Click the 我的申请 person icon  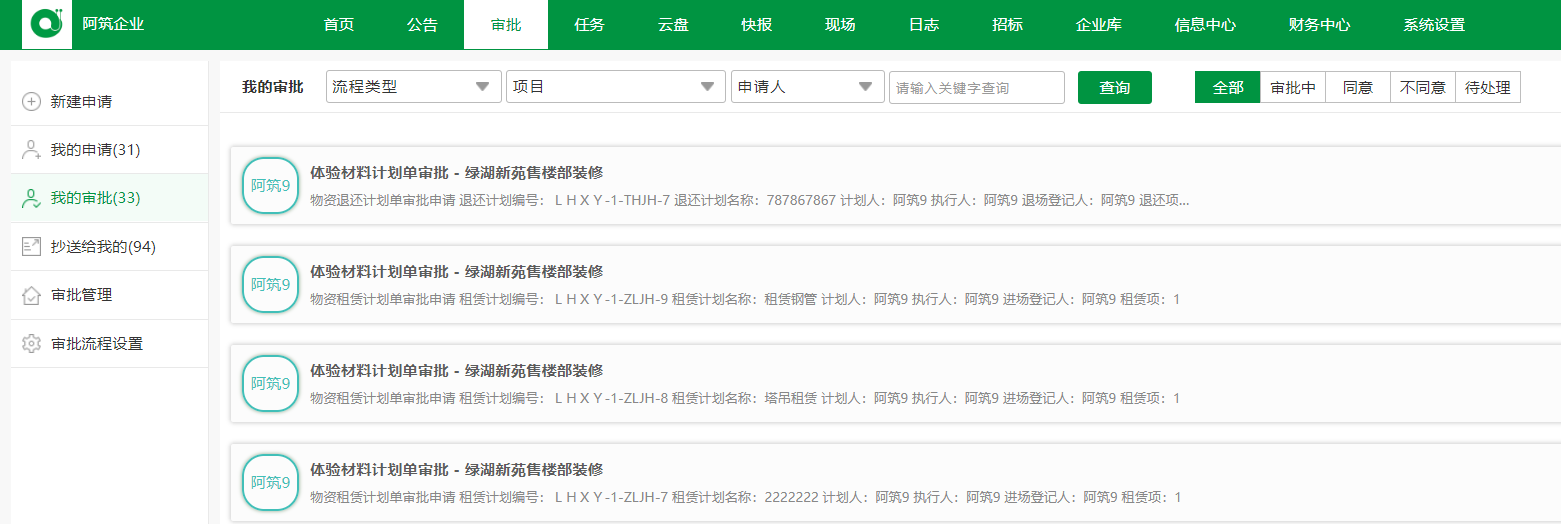click(x=31, y=150)
